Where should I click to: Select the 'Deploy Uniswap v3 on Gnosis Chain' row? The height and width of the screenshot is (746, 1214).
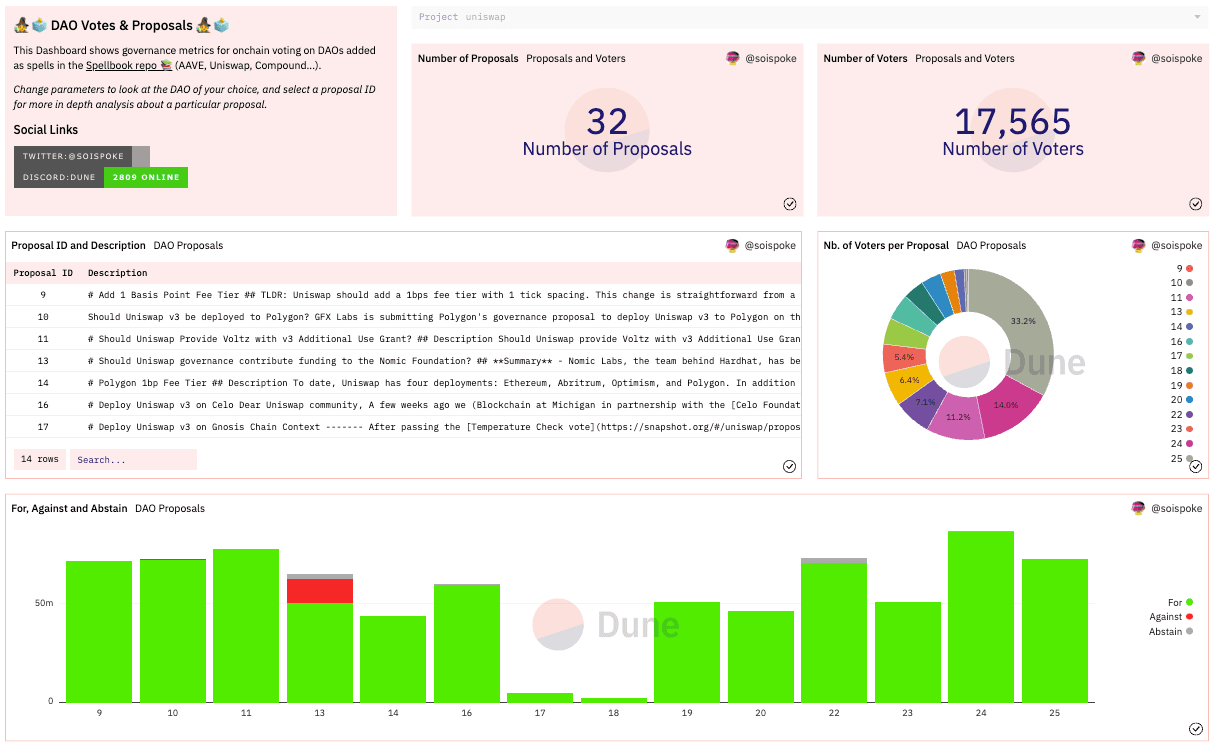point(404,427)
